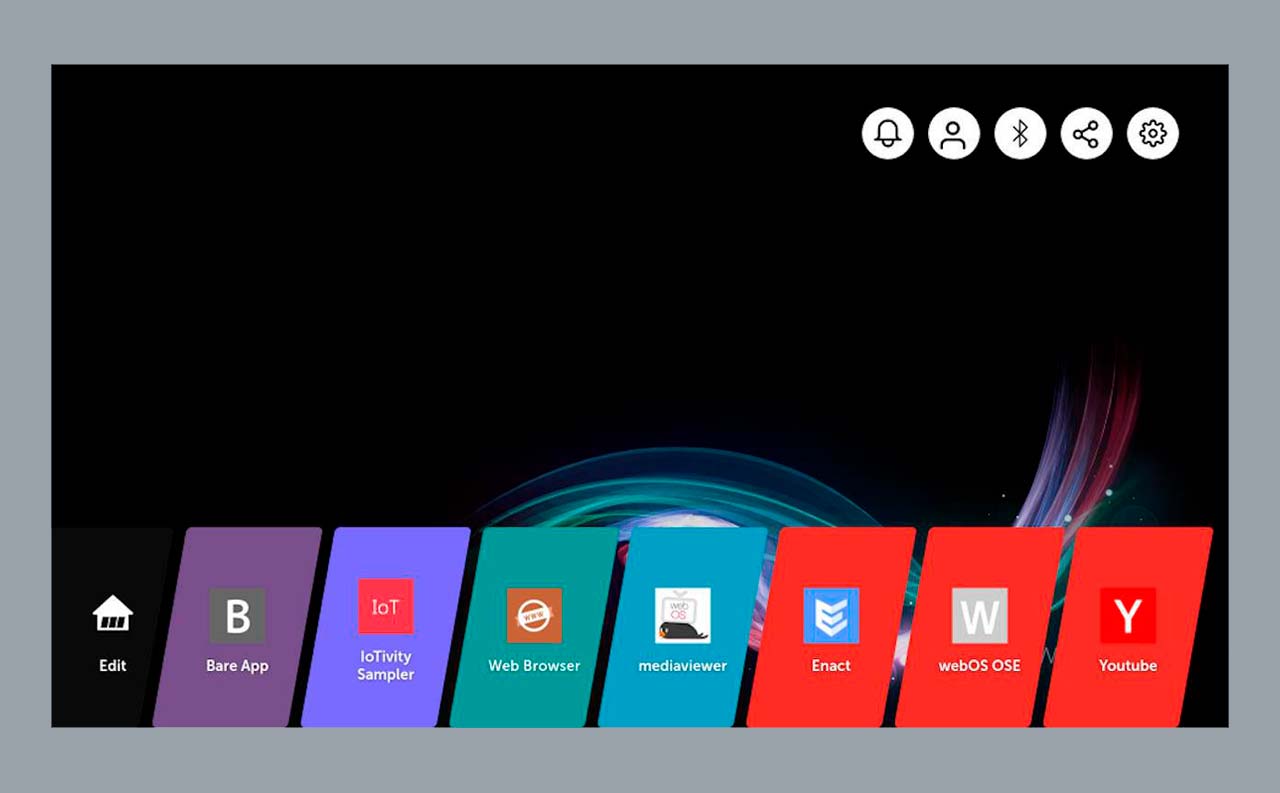Screen dimensions: 1280x793
Task: Select the "Edit" label text
Action: pyautogui.click(x=113, y=666)
